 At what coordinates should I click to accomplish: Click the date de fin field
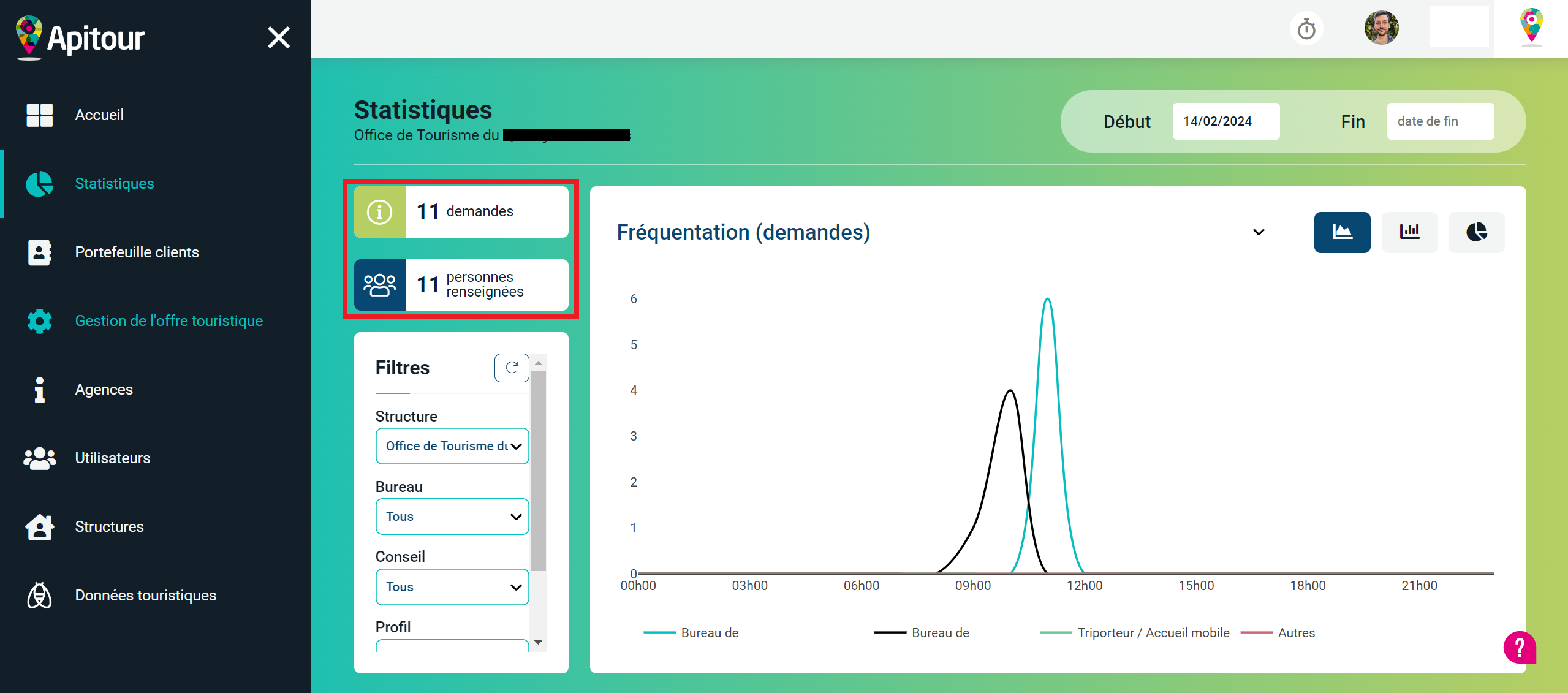tap(1440, 121)
